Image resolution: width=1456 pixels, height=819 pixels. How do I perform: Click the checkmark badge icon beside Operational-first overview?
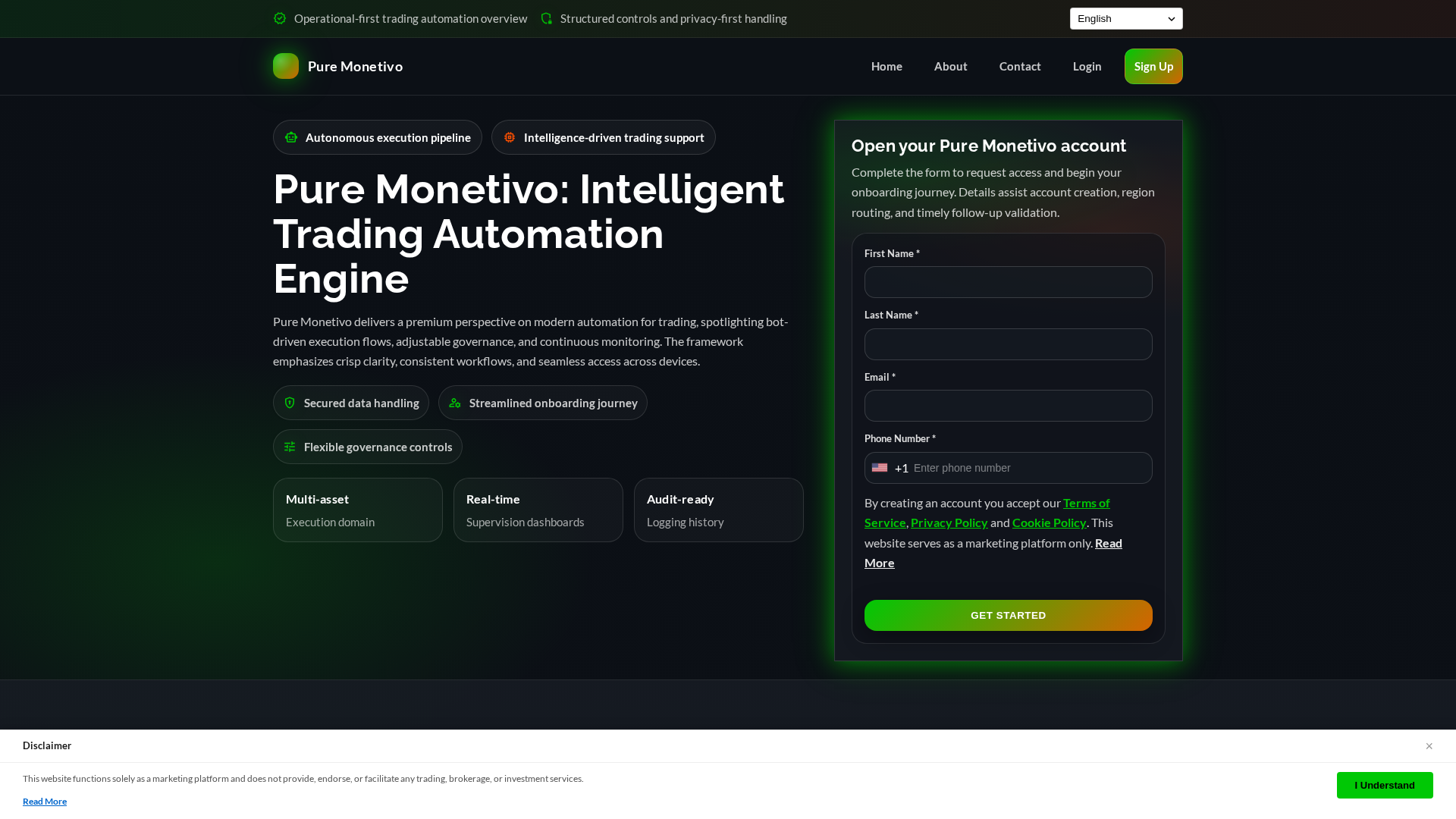[x=280, y=18]
